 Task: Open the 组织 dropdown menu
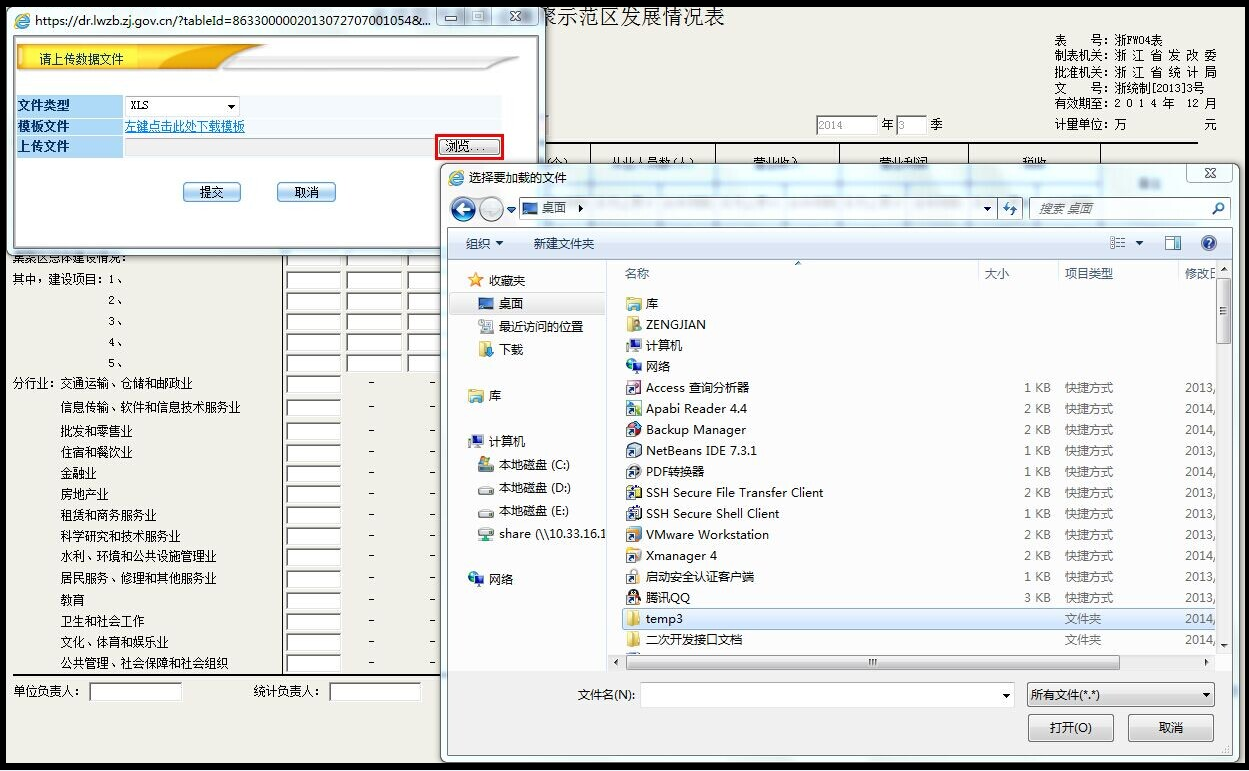pyautogui.click(x=485, y=243)
